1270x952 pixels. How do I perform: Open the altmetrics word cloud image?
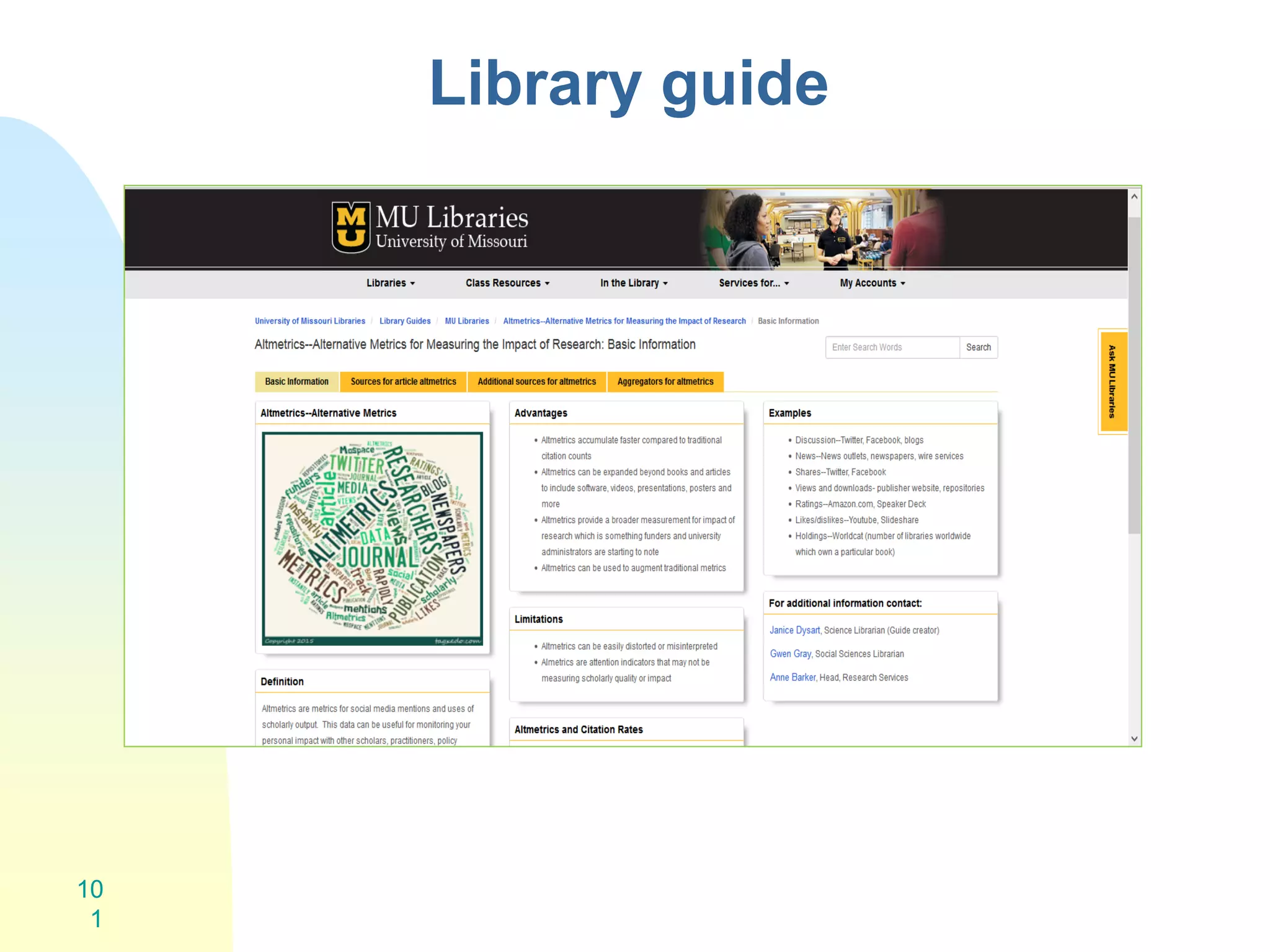(x=372, y=539)
